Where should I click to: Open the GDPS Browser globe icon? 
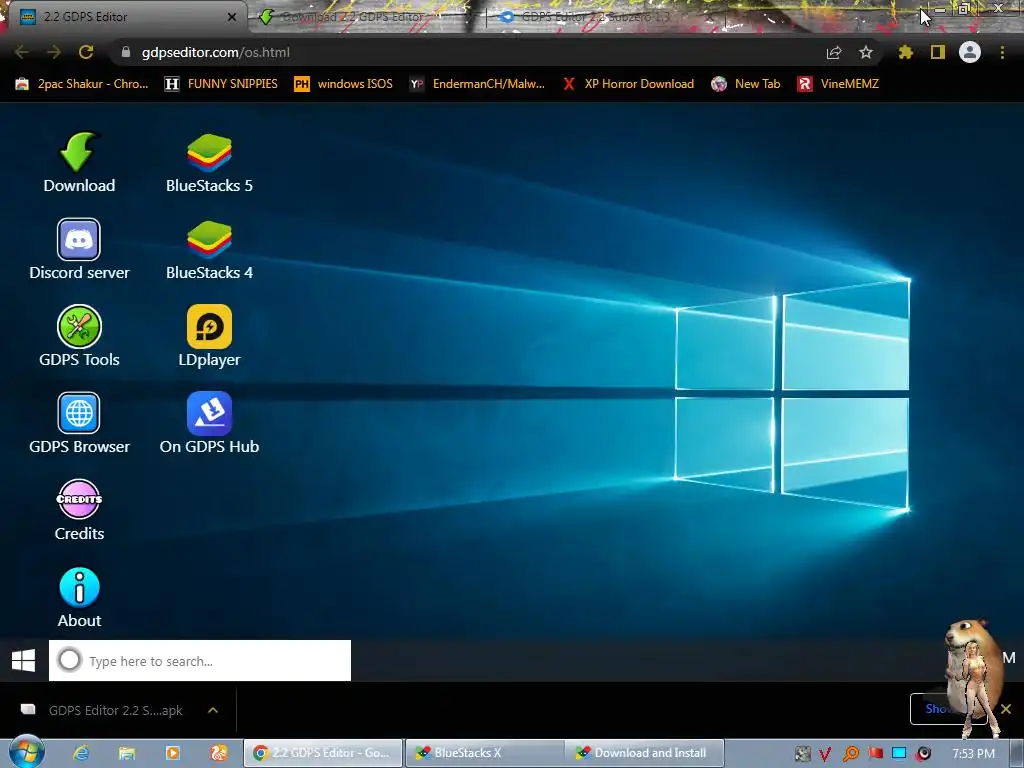(x=79, y=413)
